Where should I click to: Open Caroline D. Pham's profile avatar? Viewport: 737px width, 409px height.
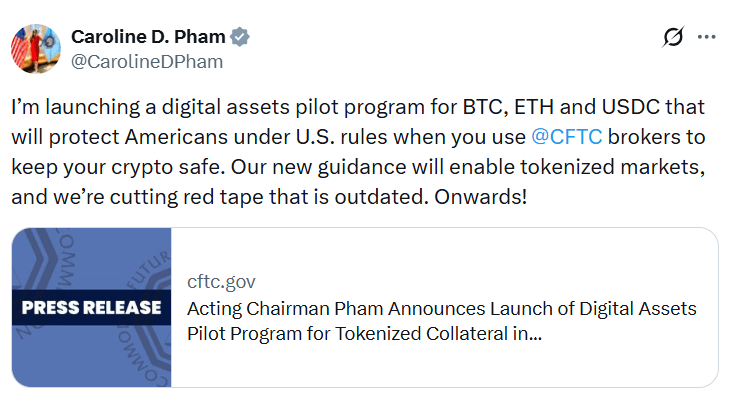32,46
